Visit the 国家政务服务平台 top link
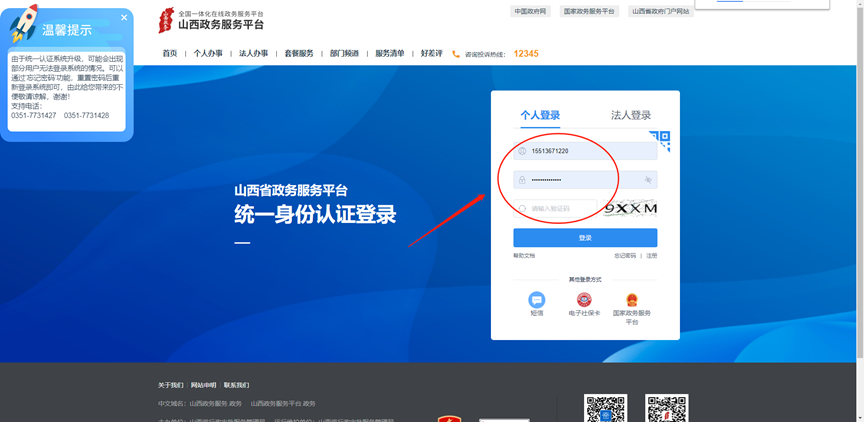864x422 pixels. (589, 11)
